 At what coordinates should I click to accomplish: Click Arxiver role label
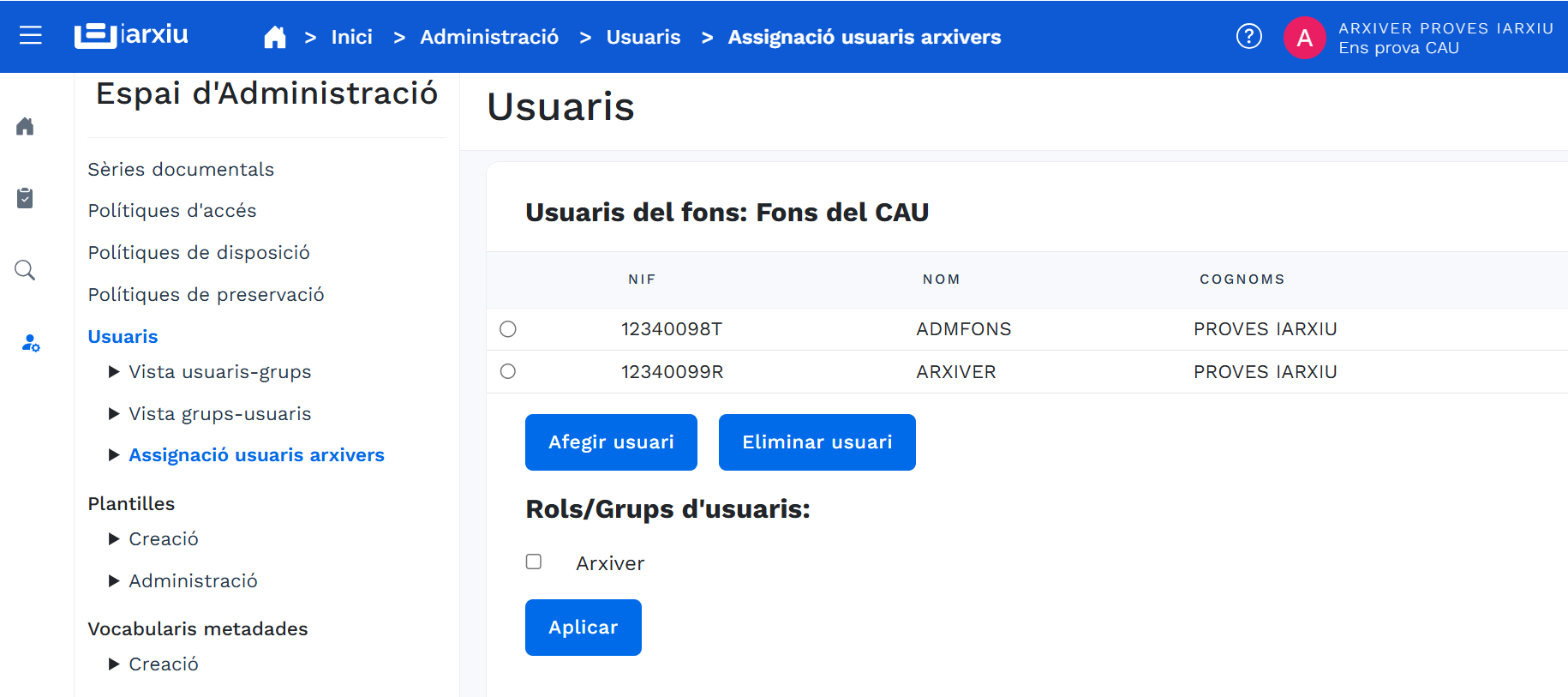coord(610,563)
